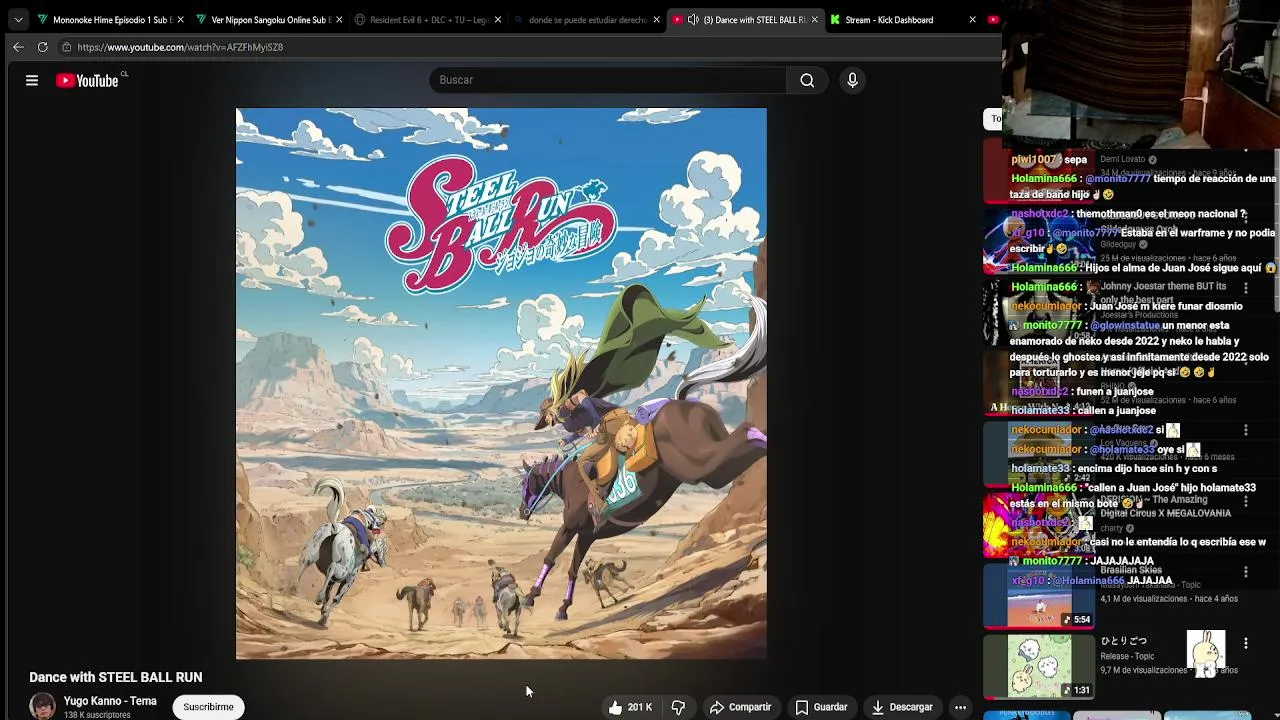The image size is (1280, 720).
Task: Close the Stream Kick Dashboard tab
Action: click(972, 19)
